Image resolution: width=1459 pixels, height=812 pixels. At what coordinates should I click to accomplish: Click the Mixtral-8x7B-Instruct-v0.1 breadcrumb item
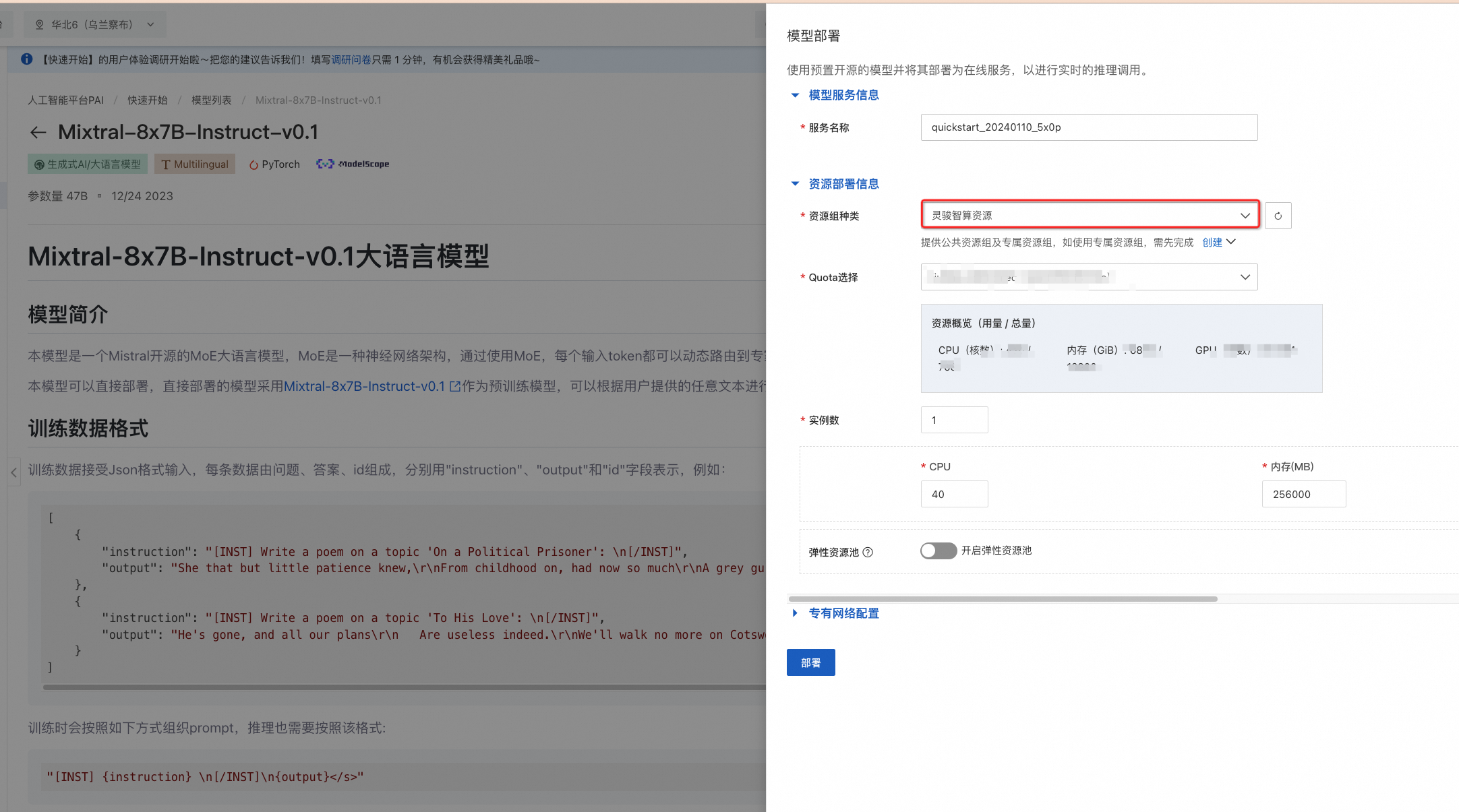(318, 100)
